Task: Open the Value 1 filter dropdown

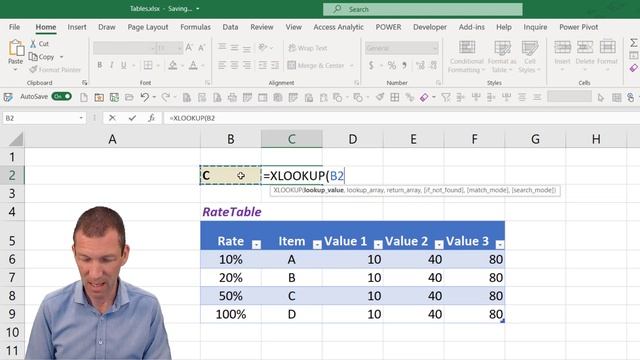Action: click(x=378, y=244)
